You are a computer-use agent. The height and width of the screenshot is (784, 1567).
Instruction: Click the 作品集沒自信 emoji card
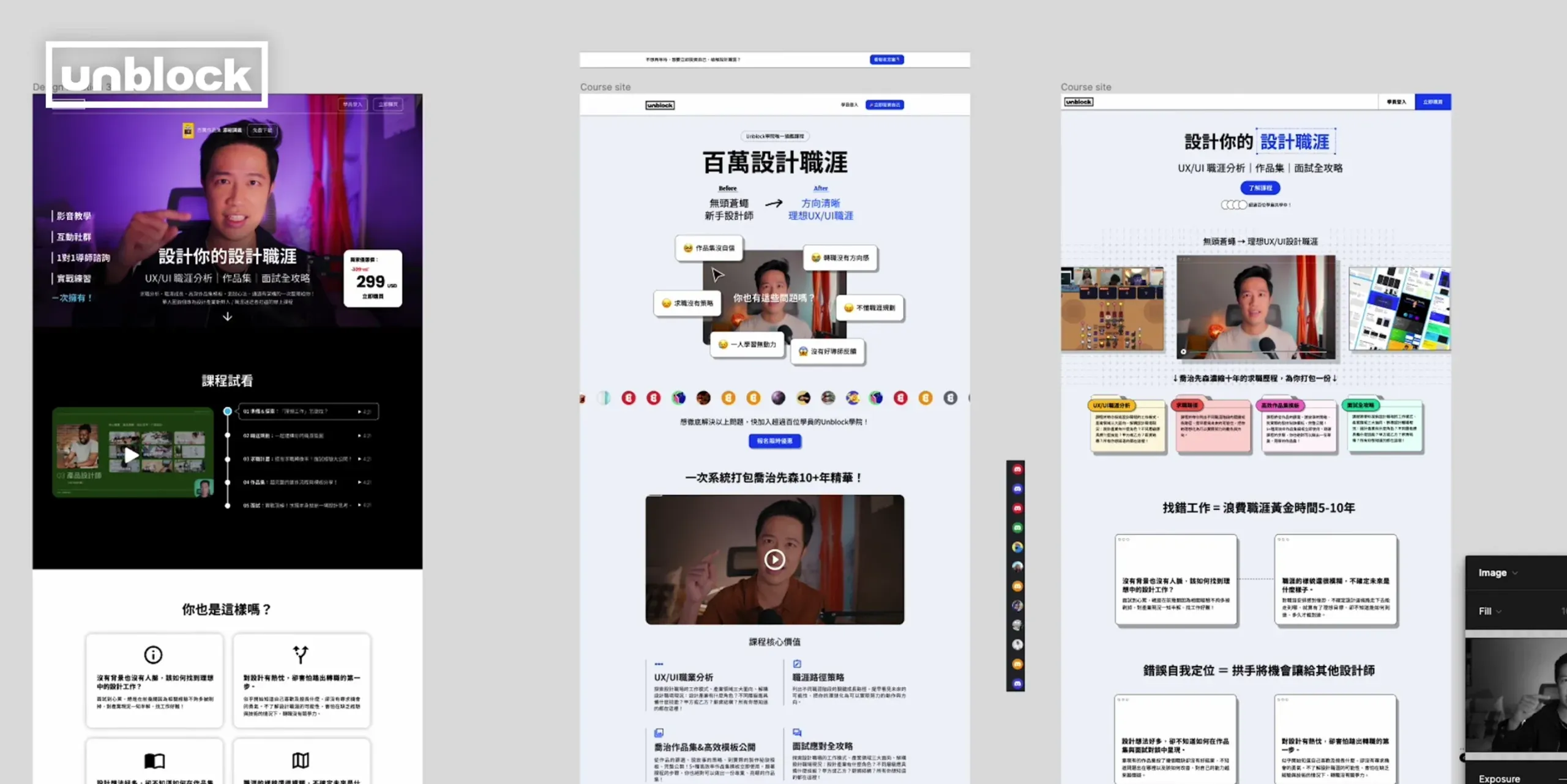709,248
